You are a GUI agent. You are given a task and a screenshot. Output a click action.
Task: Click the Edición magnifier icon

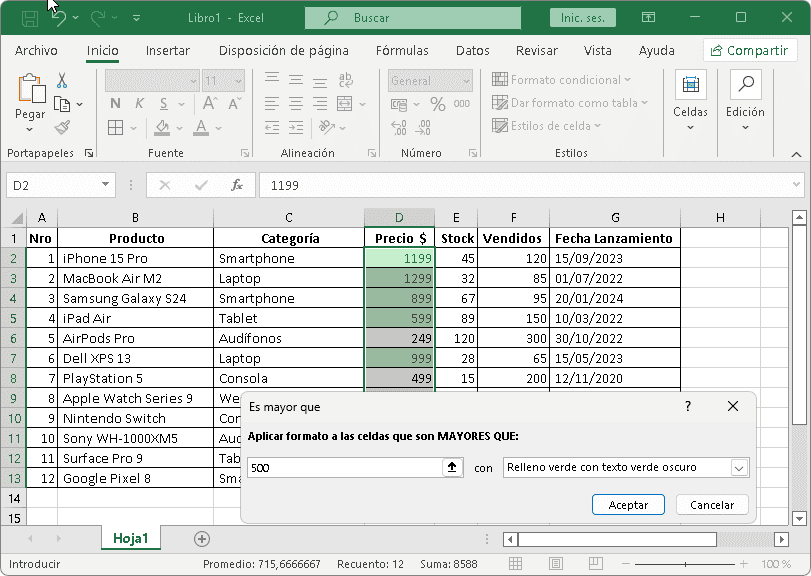click(744, 88)
